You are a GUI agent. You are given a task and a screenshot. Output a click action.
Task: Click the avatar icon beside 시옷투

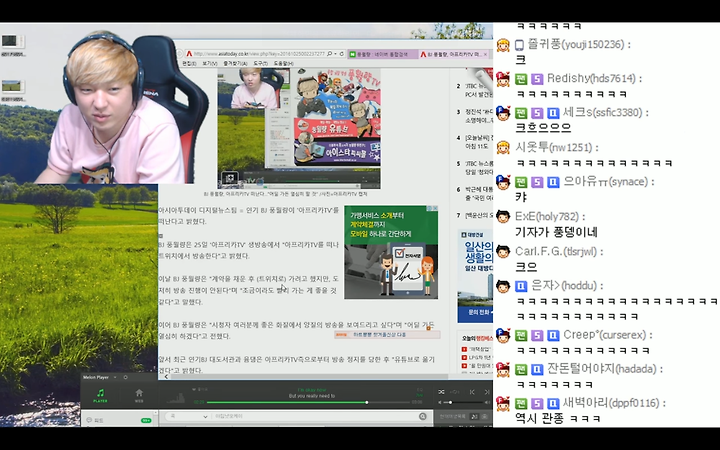point(503,147)
